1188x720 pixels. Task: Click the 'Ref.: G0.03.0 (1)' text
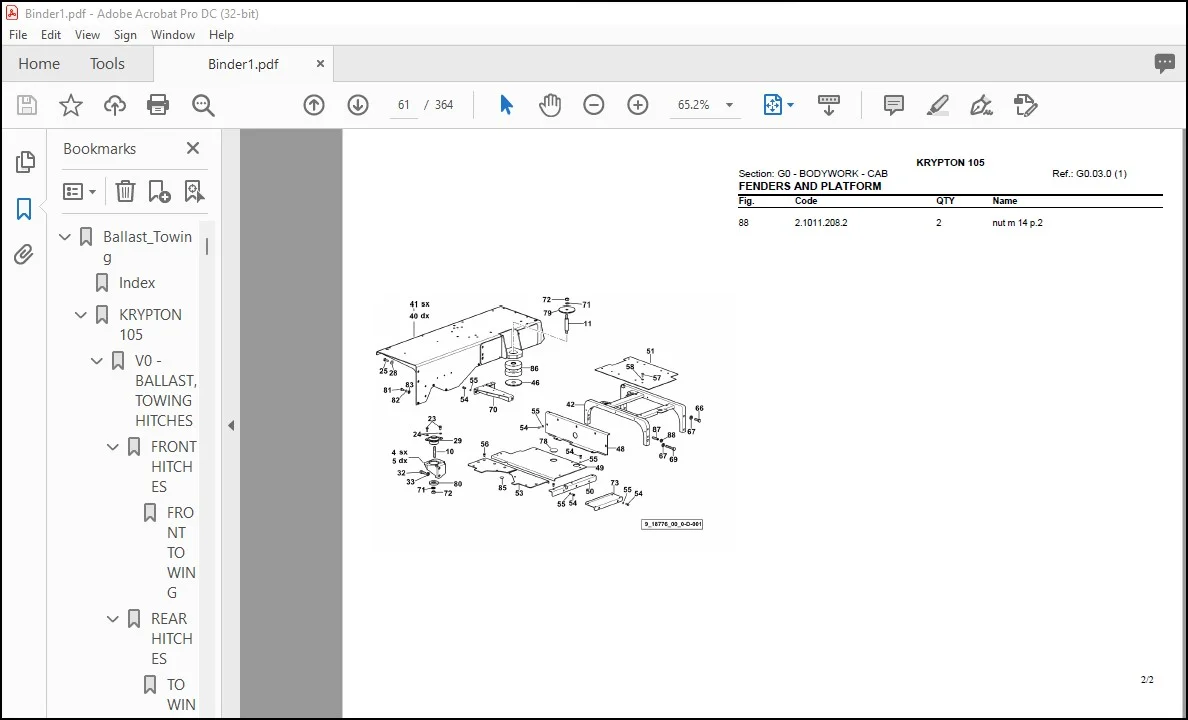coord(1089,174)
